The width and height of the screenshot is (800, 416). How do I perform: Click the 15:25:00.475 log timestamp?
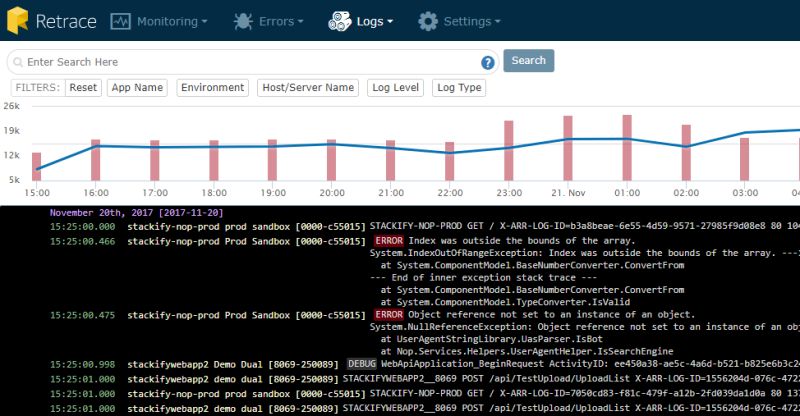click(83, 315)
